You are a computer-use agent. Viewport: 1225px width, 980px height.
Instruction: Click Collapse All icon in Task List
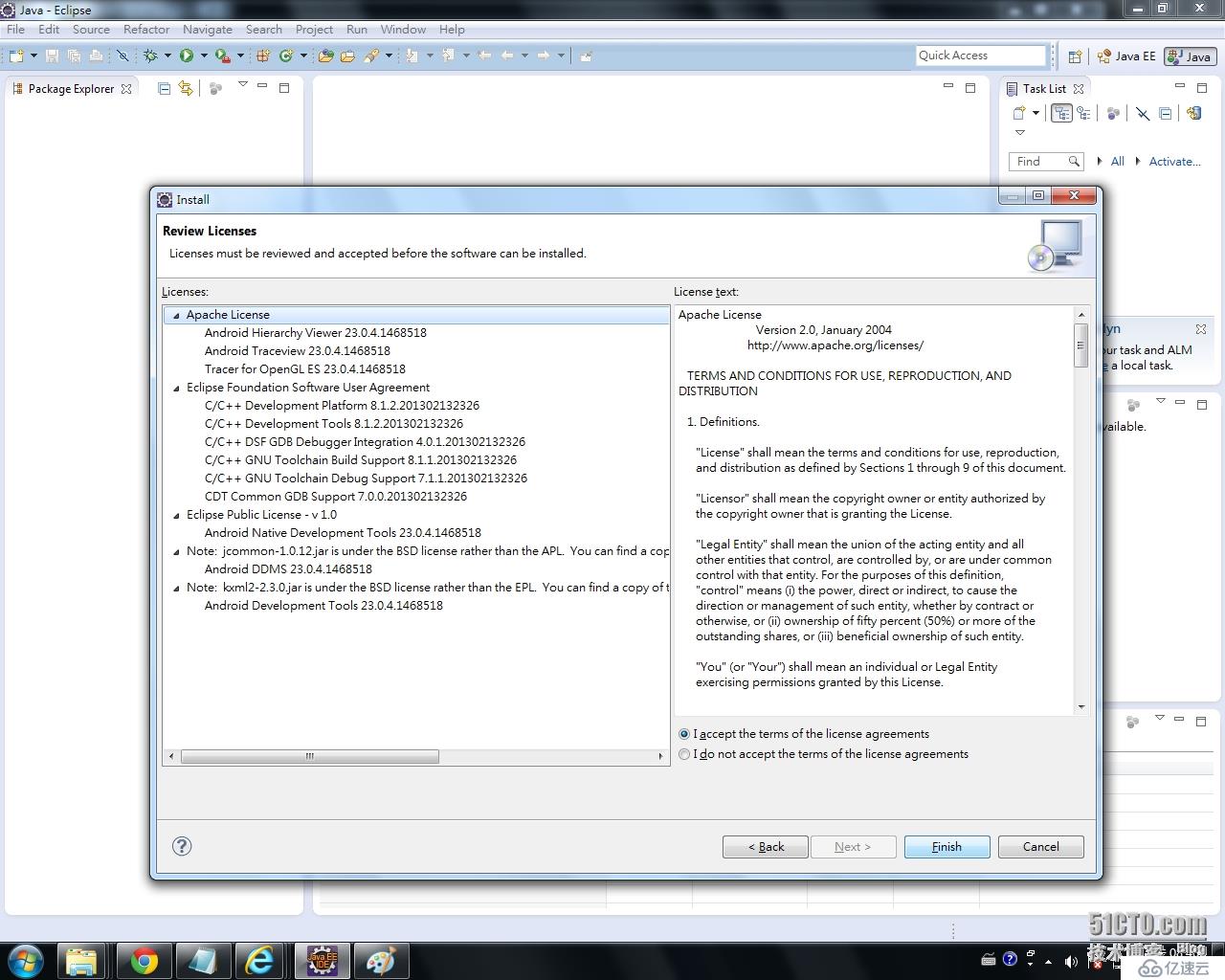click(x=1165, y=113)
